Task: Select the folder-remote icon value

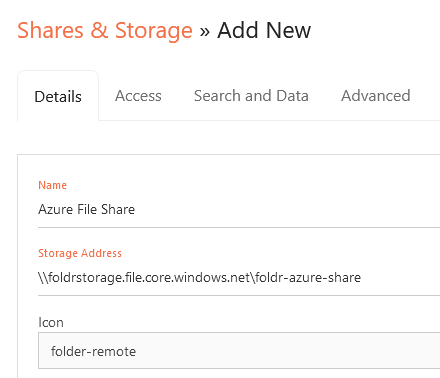Action: [93, 351]
